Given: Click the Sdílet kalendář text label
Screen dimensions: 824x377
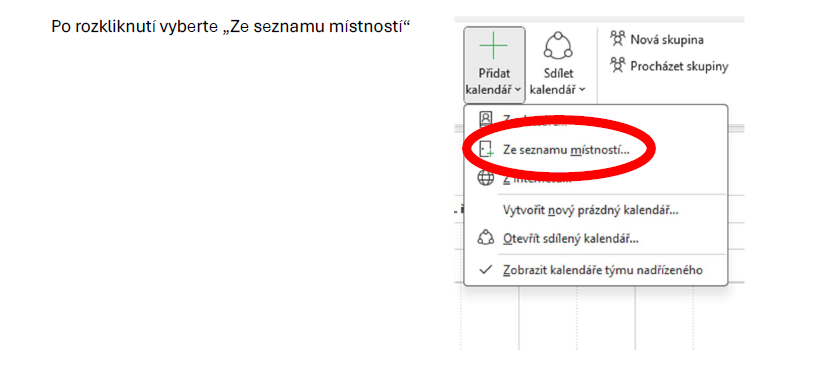Looking at the screenshot, I should 558,81.
